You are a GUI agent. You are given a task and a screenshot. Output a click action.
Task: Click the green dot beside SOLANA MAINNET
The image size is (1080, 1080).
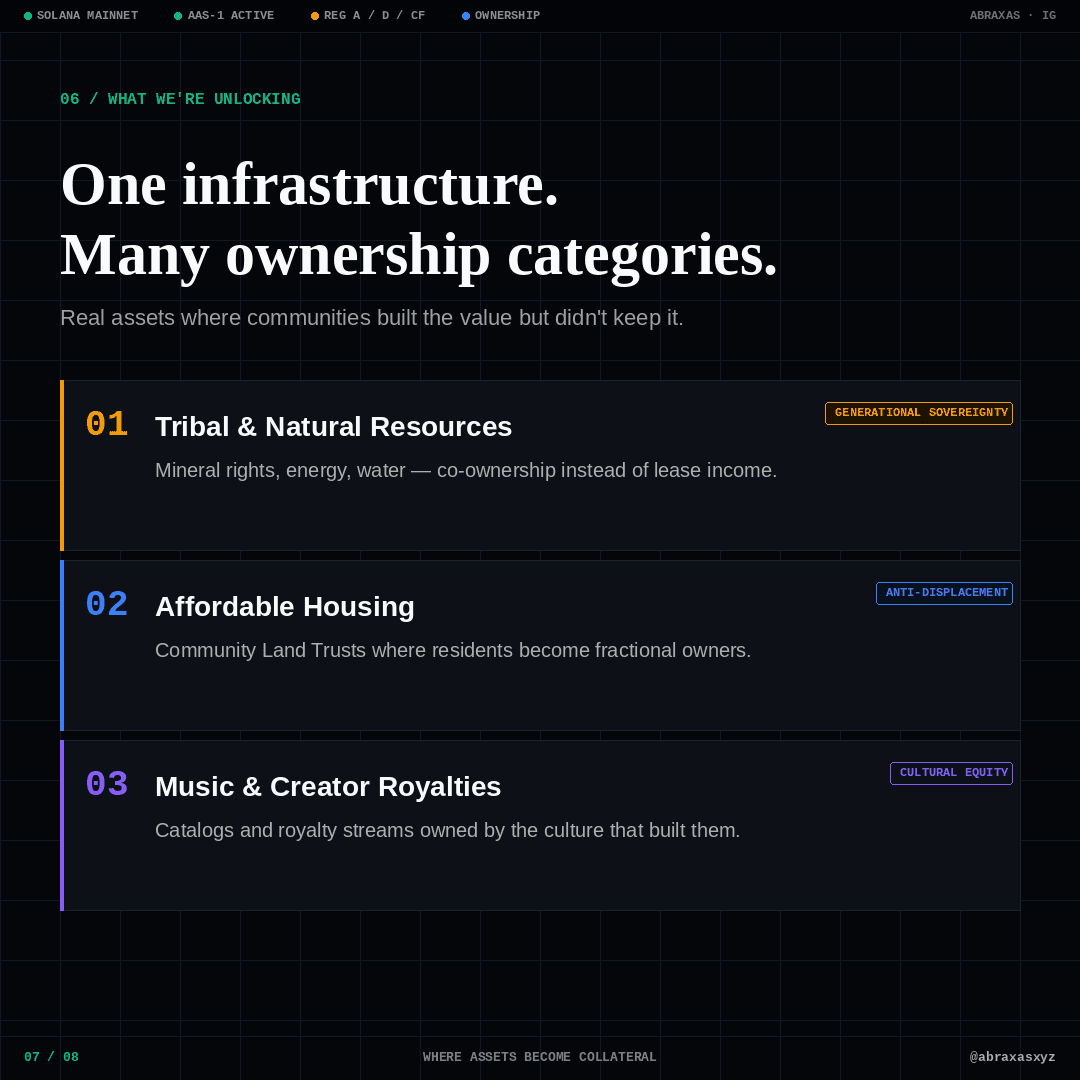coord(28,16)
